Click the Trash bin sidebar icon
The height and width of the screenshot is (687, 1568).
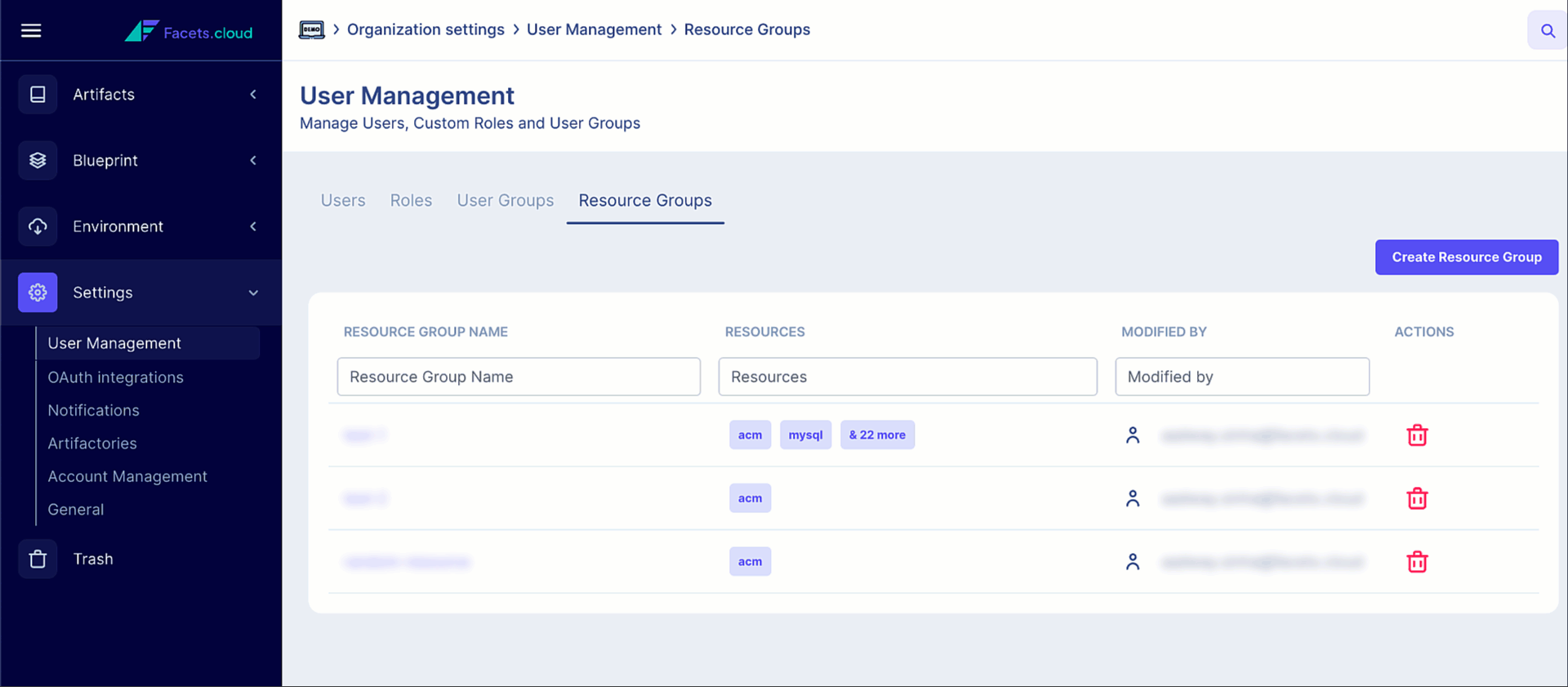[38, 559]
